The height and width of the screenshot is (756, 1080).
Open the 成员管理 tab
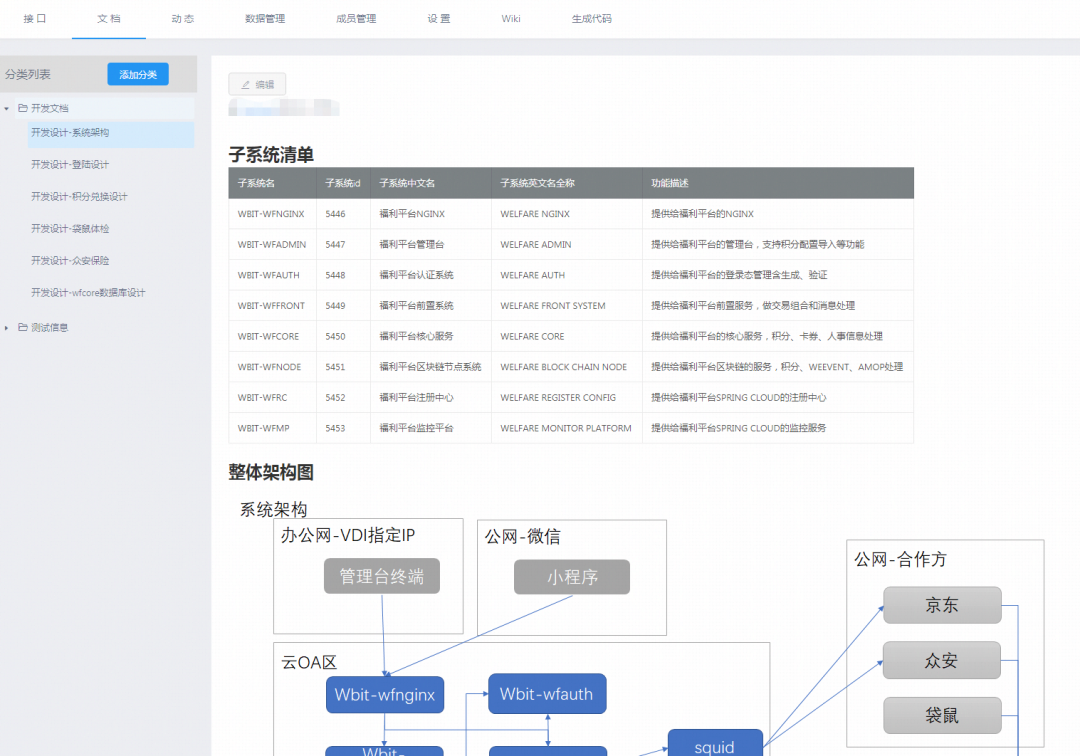coord(356,18)
